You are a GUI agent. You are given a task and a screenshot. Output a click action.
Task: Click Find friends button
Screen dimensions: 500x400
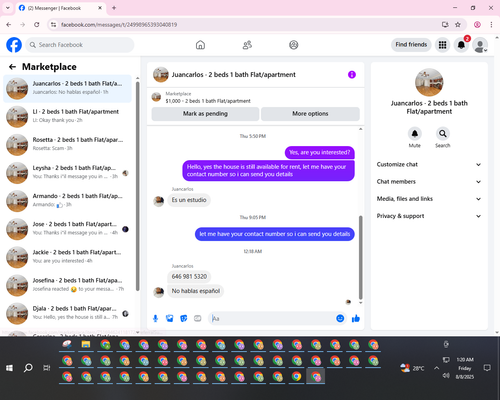tap(411, 45)
